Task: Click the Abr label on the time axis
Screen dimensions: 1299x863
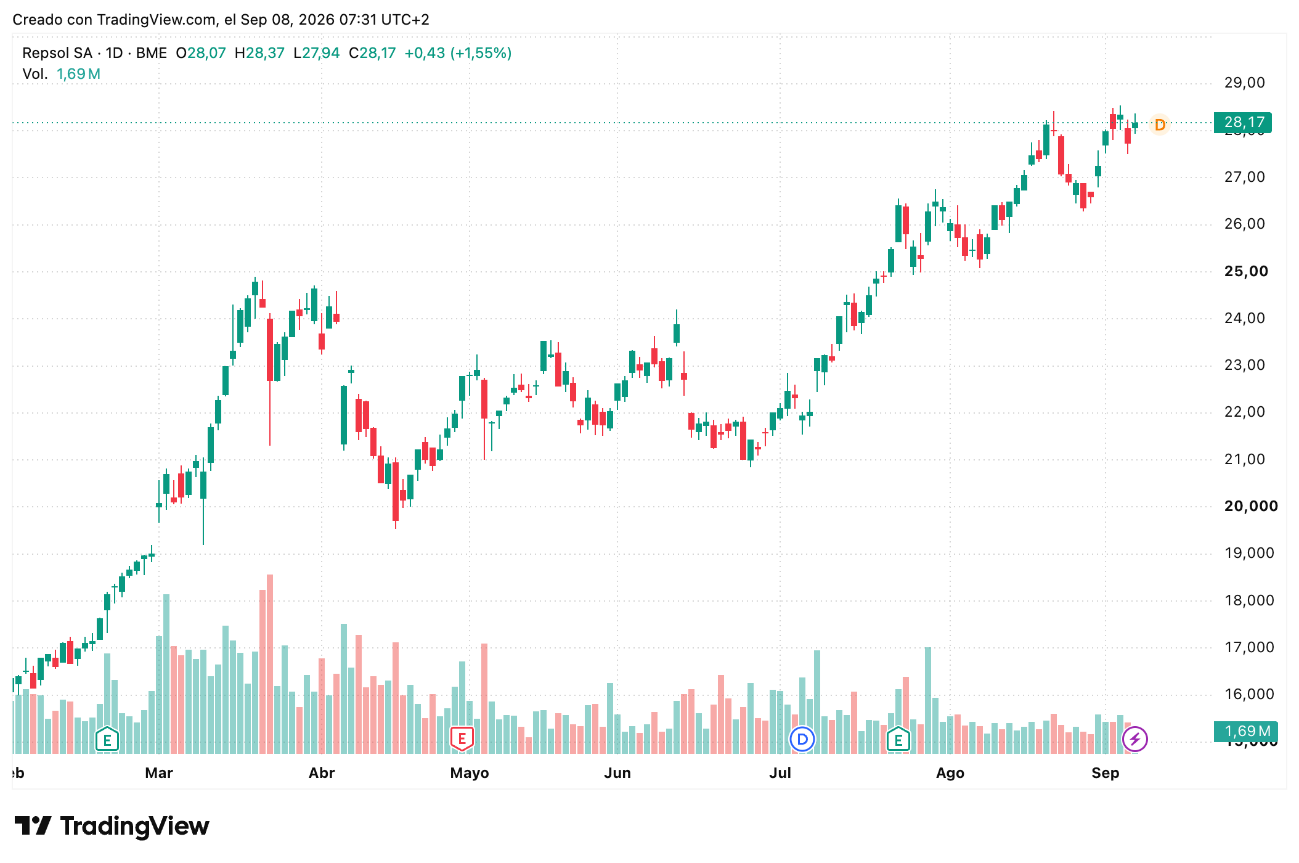Action: 321,773
